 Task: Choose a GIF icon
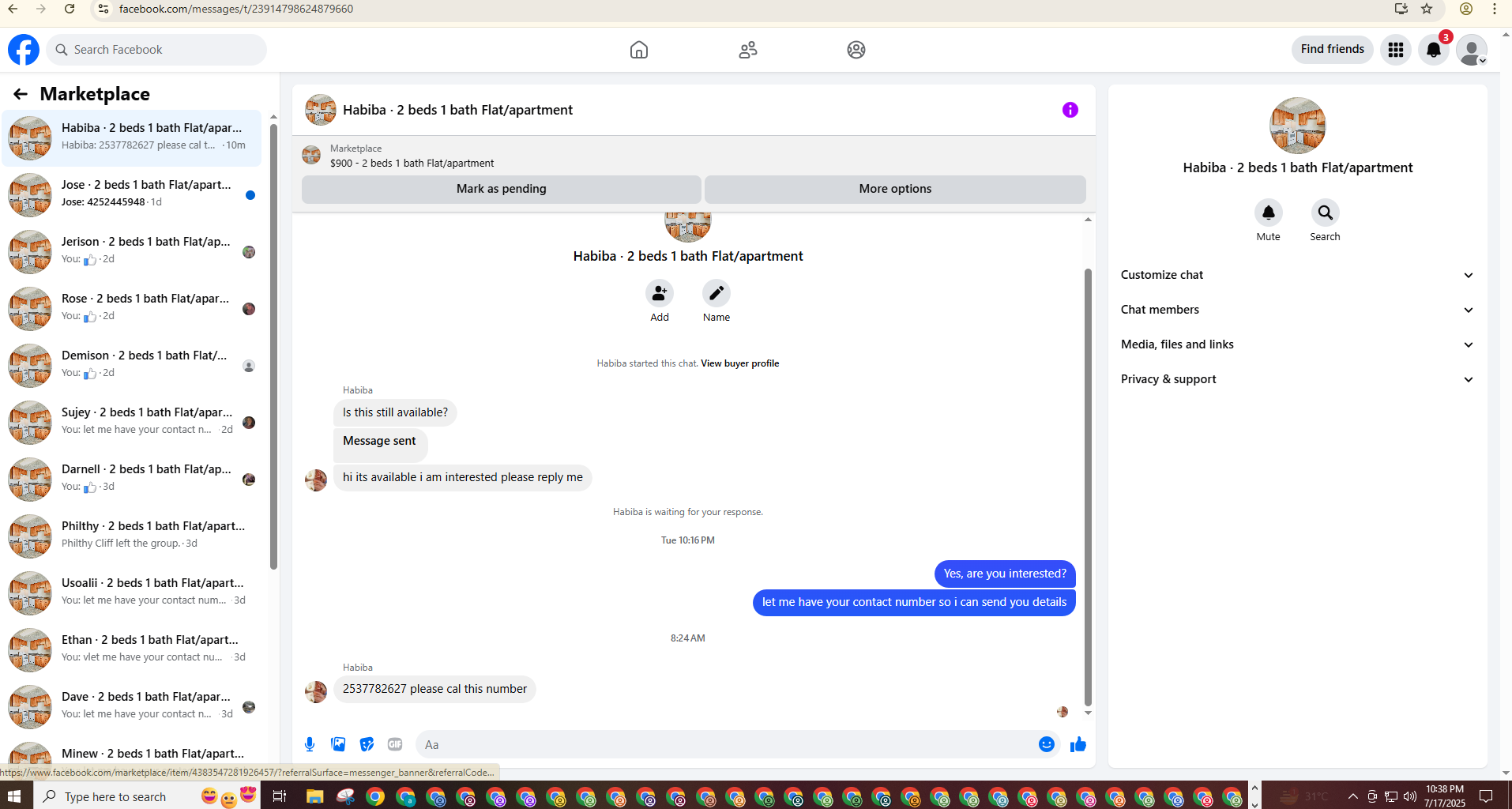coord(395,744)
